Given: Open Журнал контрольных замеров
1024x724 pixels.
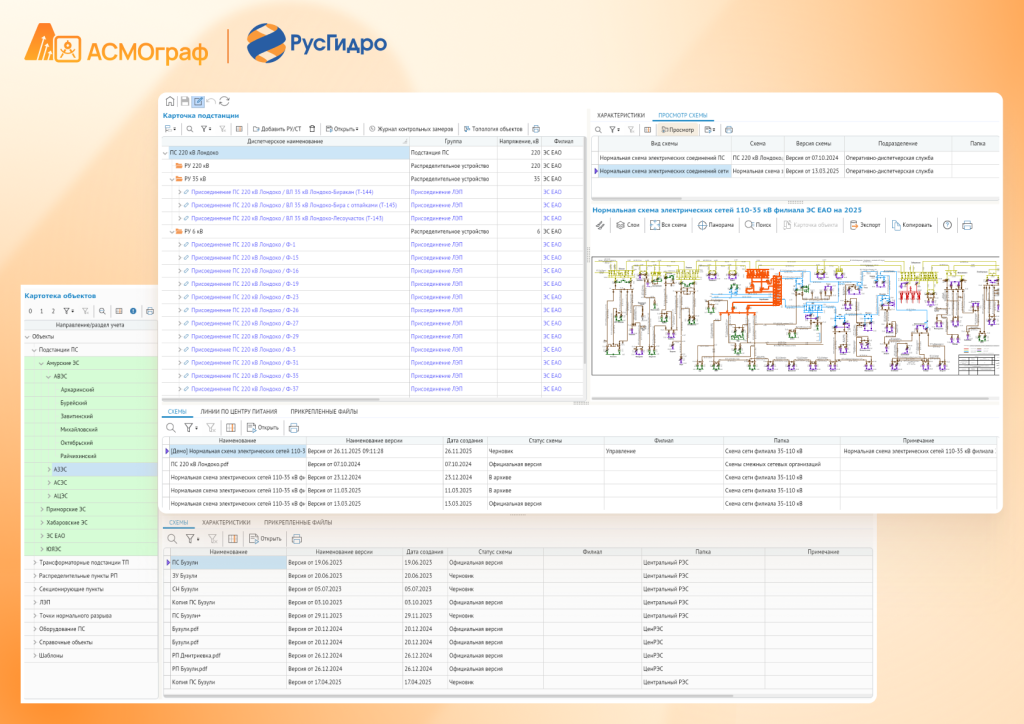Looking at the screenshot, I should [x=412, y=129].
